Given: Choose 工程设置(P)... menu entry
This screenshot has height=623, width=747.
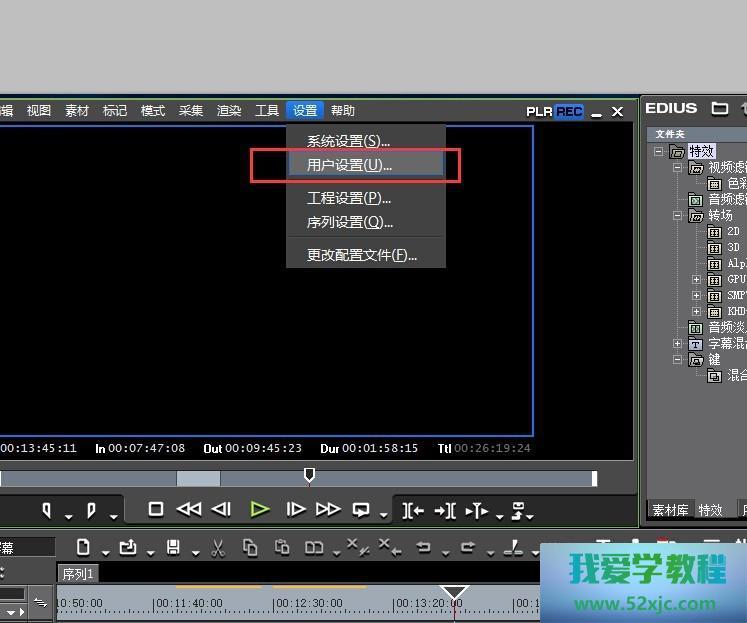Looking at the screenshot, I should (348, 198).
